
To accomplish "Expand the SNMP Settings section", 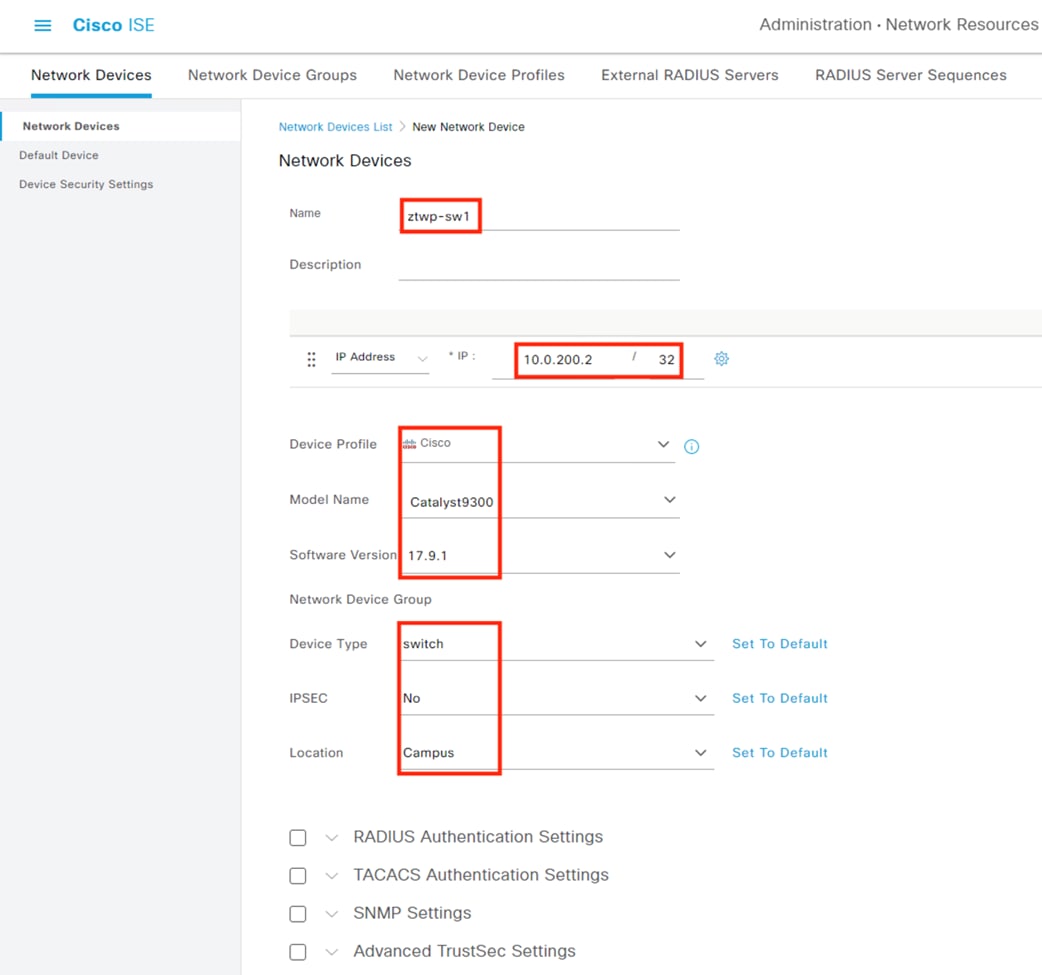I will tap(332, 914).
